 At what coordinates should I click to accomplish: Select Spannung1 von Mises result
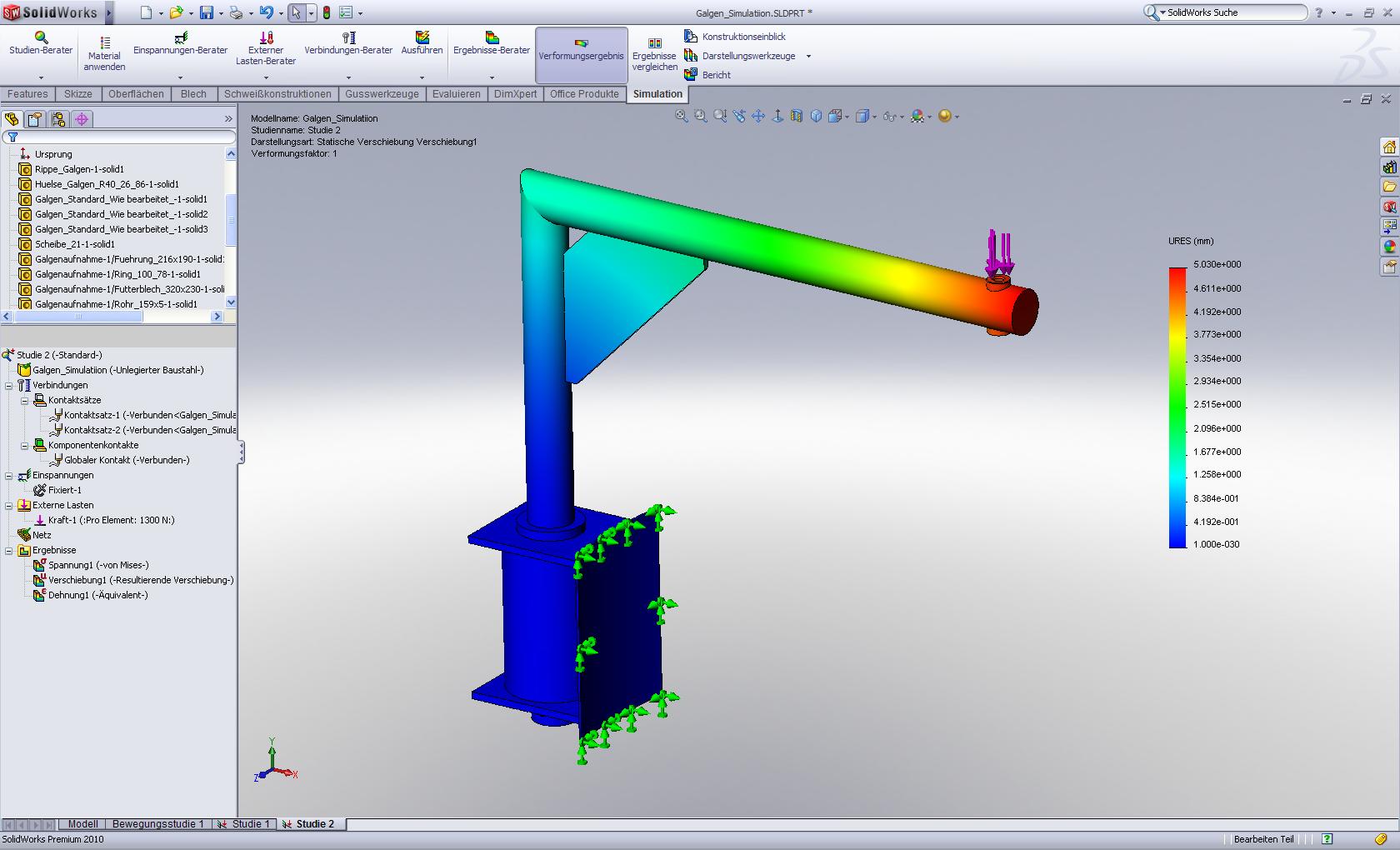(x=97, y=565)
